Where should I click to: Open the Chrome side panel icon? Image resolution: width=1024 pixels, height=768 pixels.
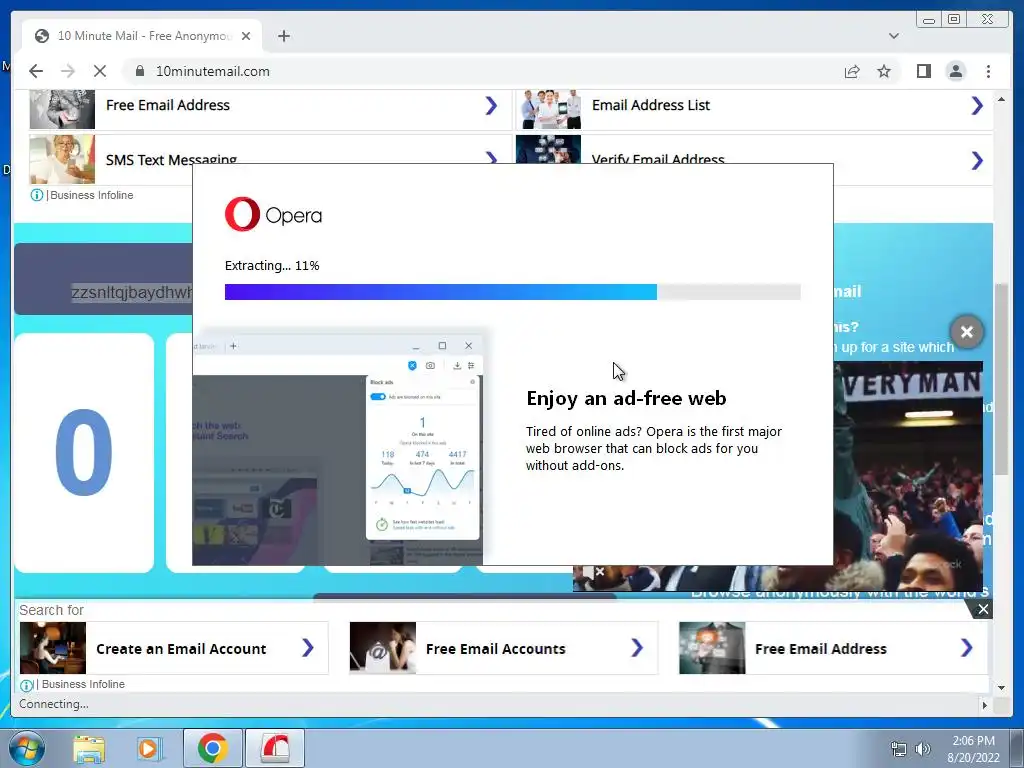point(923,71)
